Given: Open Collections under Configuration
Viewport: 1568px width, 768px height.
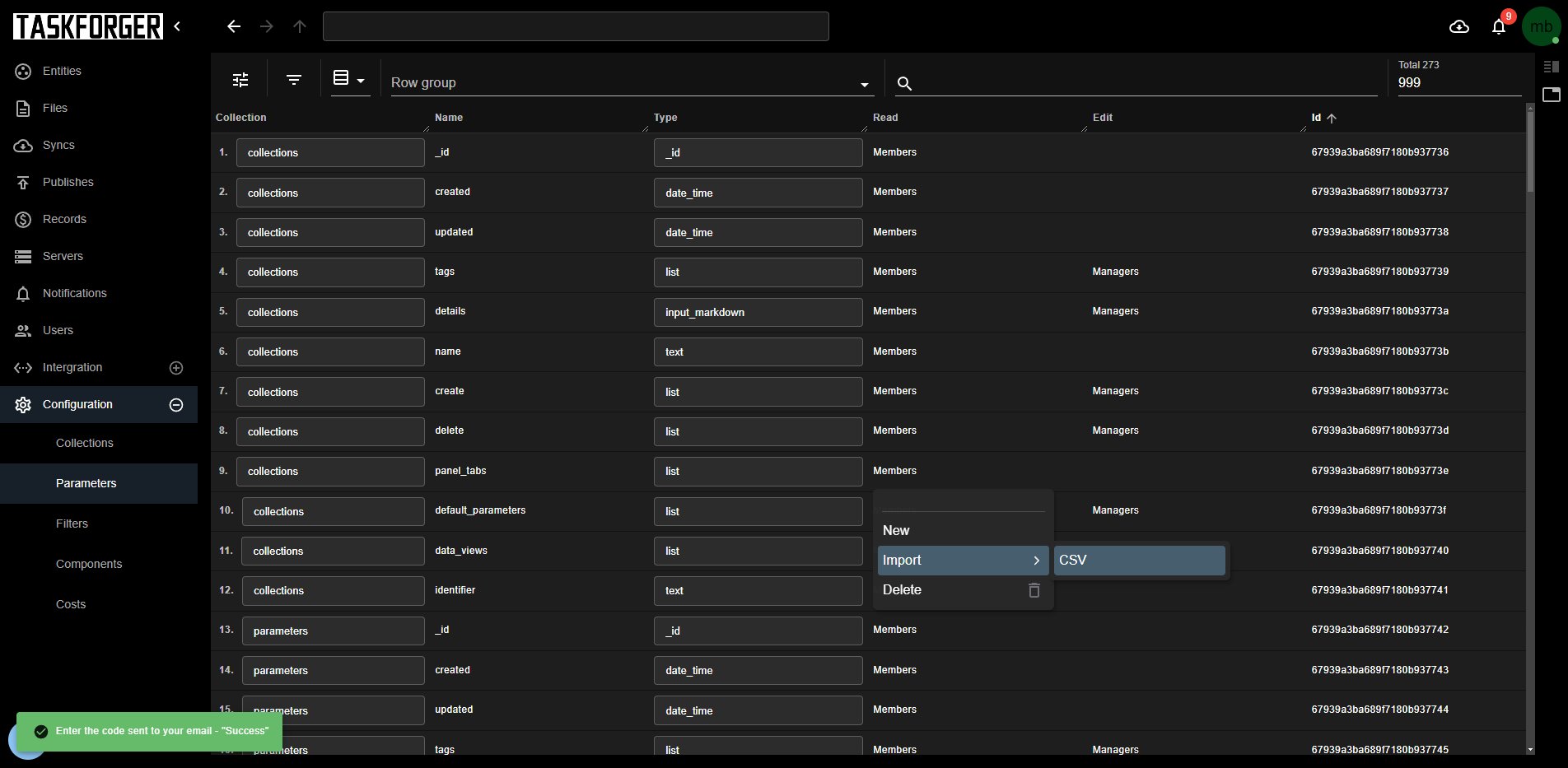Looking at the screenshot, I should click(99, 443).
